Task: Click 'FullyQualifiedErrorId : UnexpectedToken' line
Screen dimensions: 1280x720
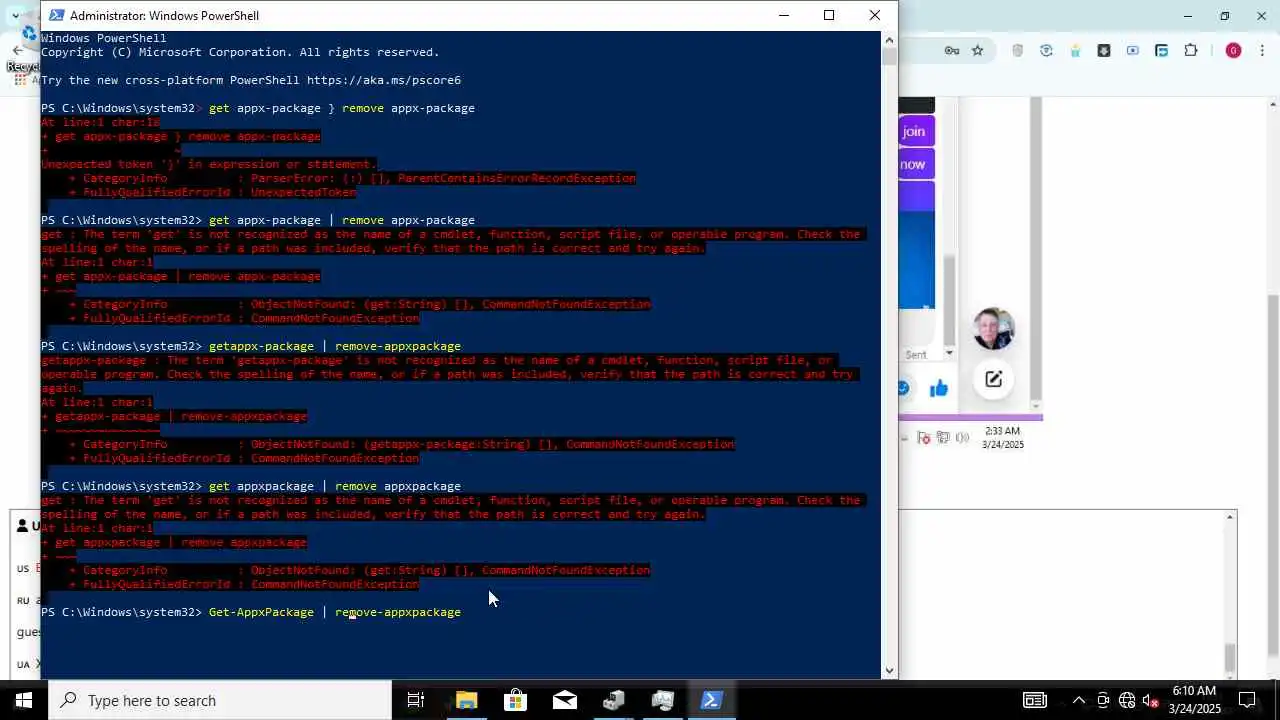Action: (212, 192)
